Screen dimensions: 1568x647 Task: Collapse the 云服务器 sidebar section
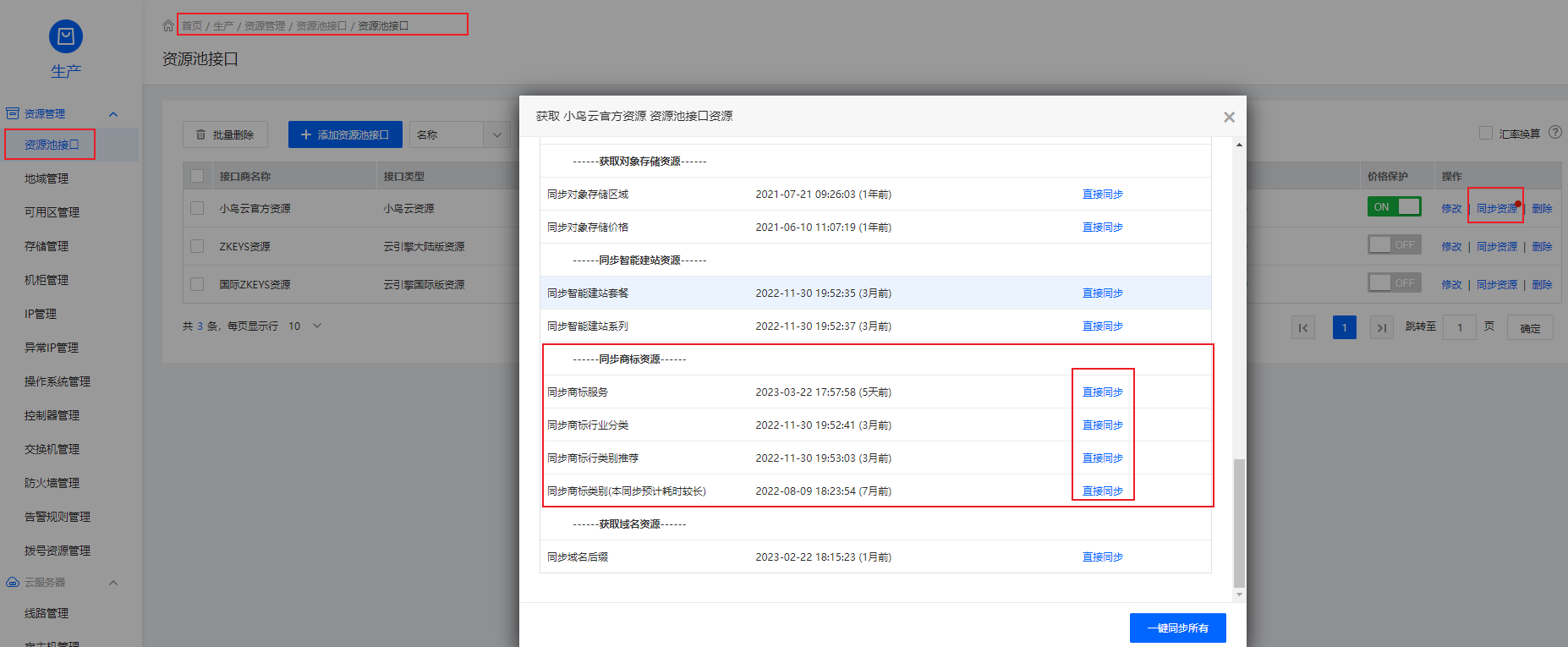click(113, 583)
